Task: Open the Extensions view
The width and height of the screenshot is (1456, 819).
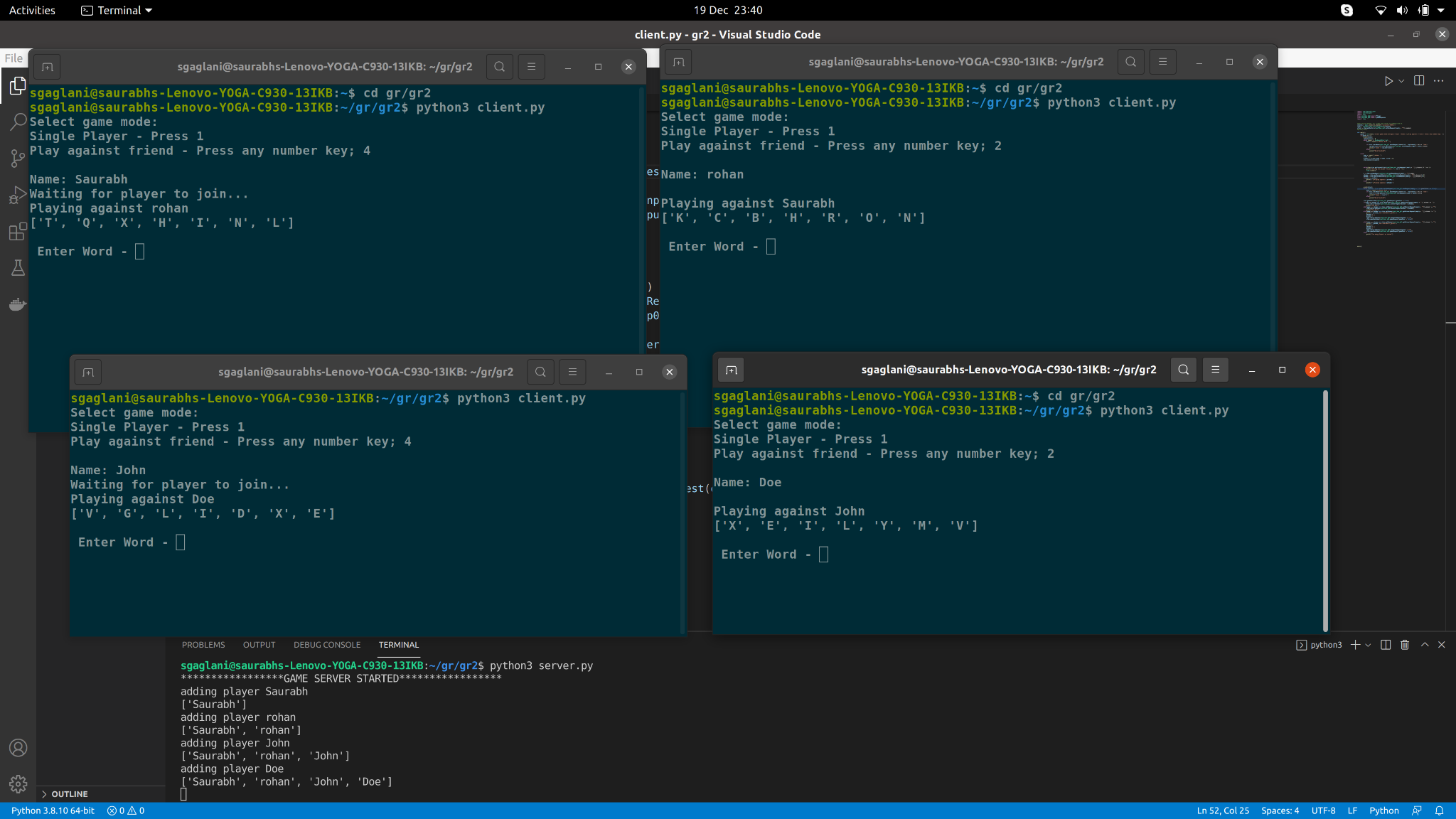Action: (x=18, y=231)
